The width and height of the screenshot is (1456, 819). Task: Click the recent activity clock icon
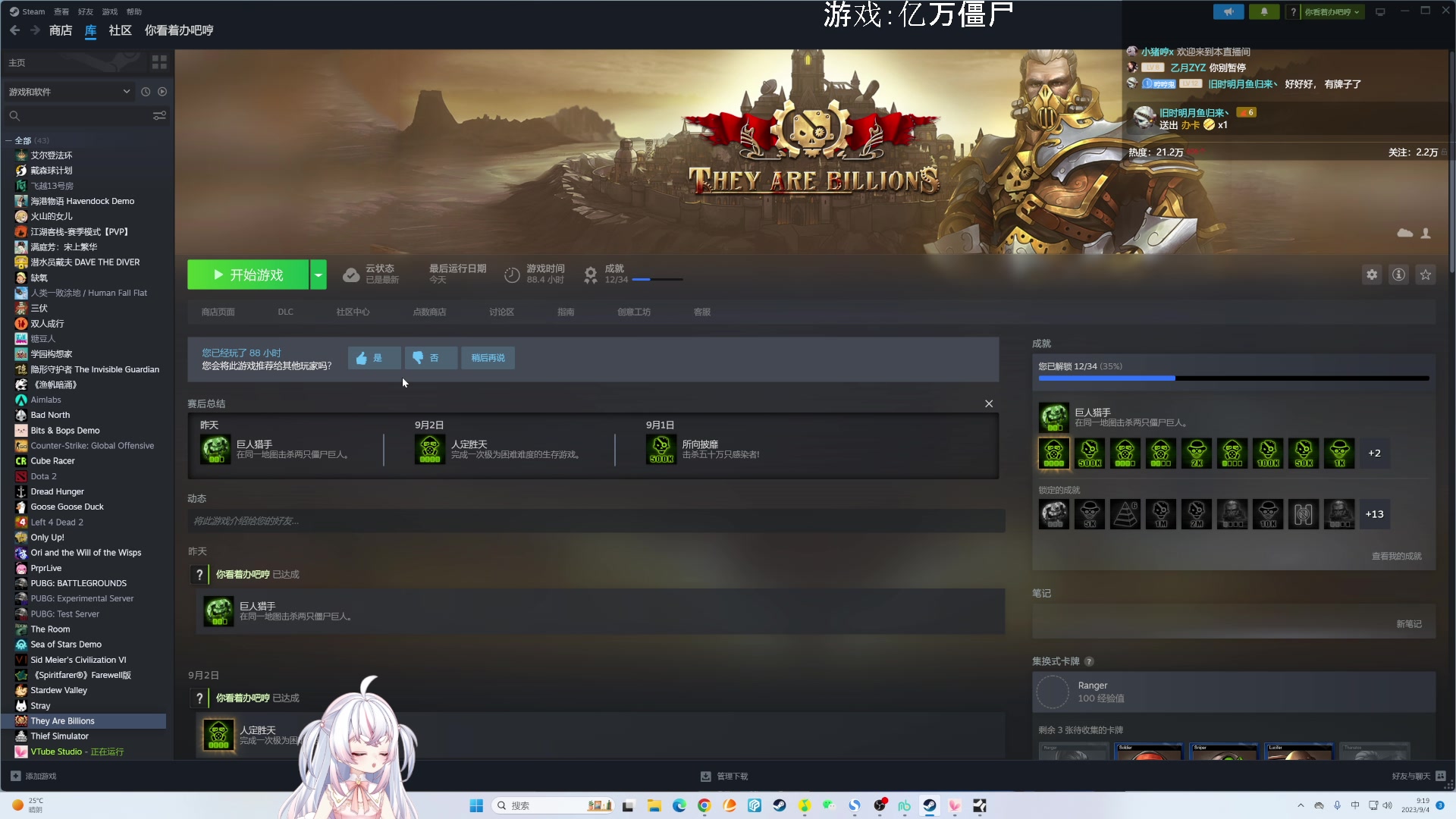coord(146,92)
